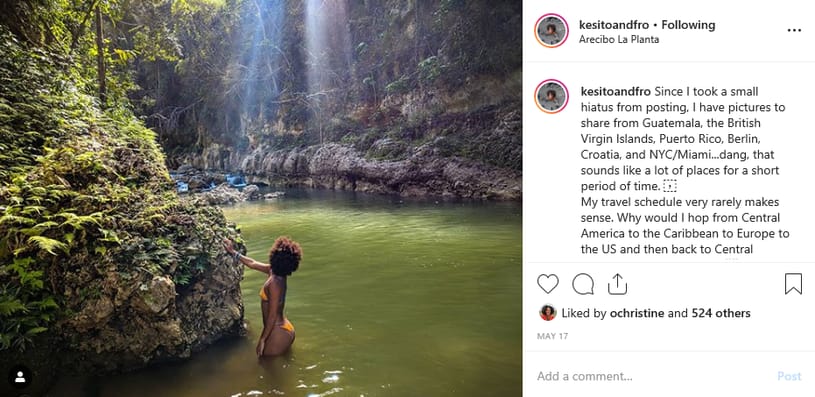View the 524 others who liked
The width and height of the screenshot is (815, 397).
(x=720, y=313)
